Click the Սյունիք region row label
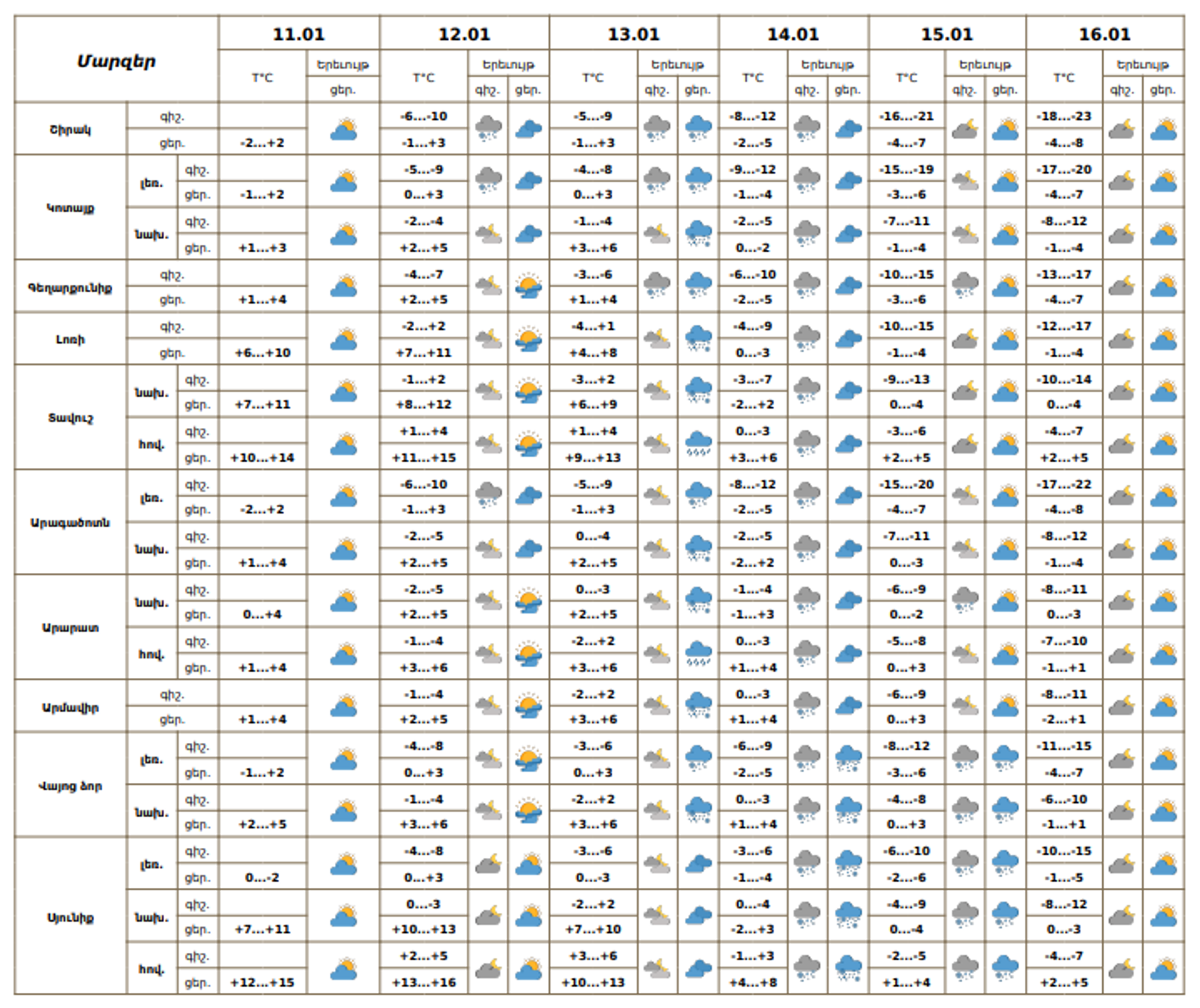Viewport: 1200px width, 1008px height. pyautogui.click(x=70, y=917)
